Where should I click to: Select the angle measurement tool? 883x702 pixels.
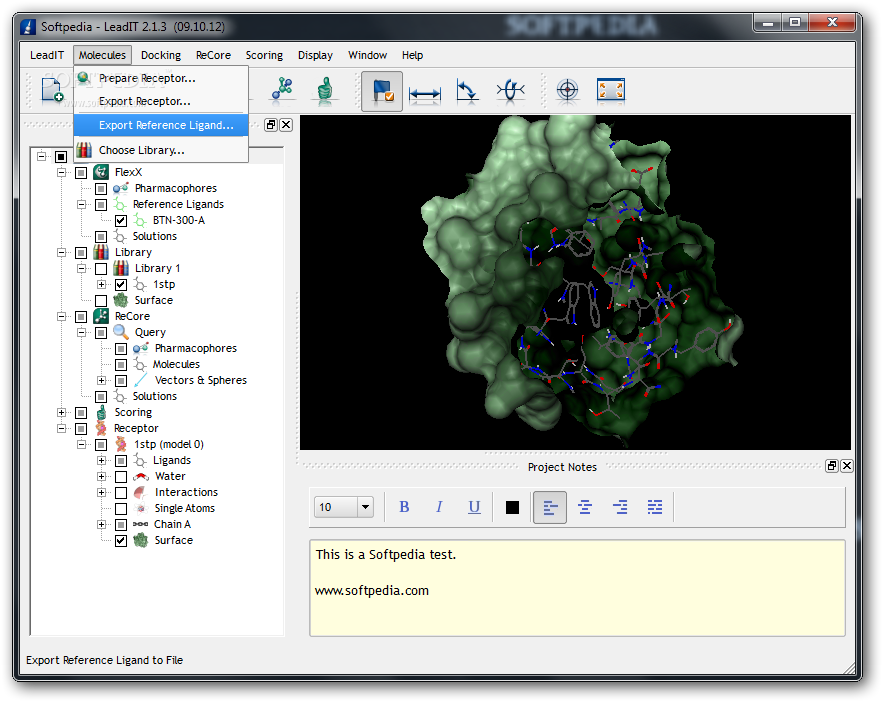coord(467,91)
